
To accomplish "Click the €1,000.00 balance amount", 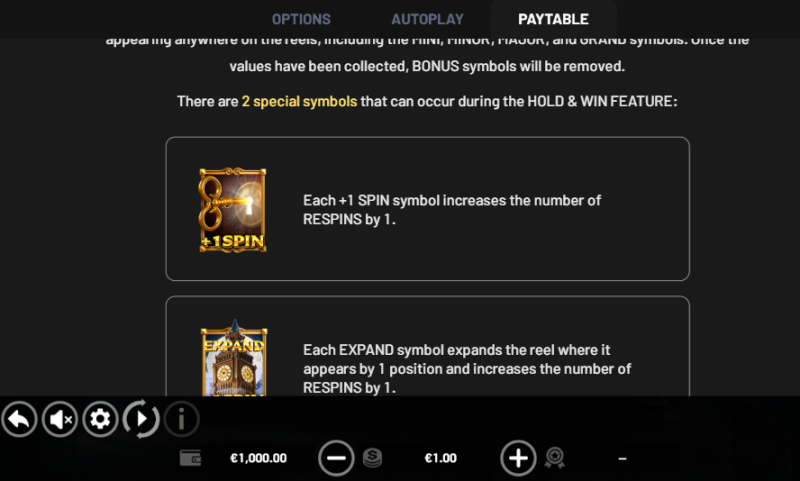I will (x=259, y=458).
